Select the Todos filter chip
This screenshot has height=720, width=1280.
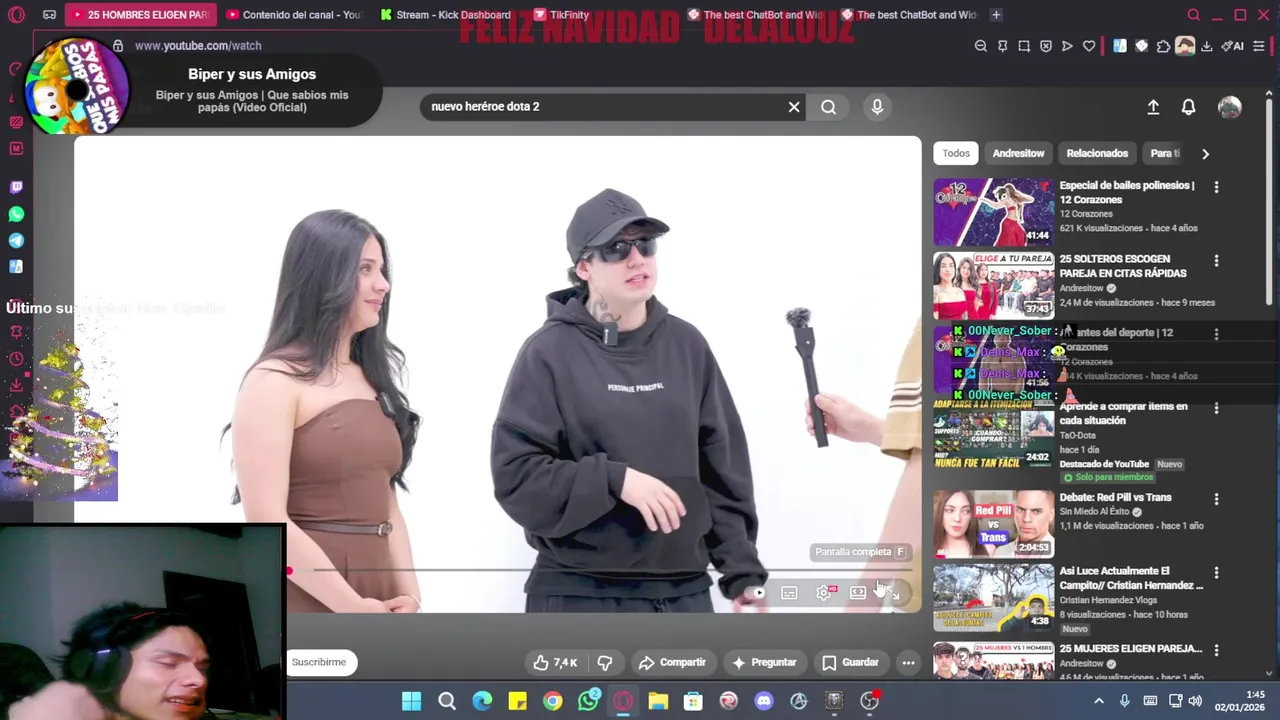click(956, 153)
